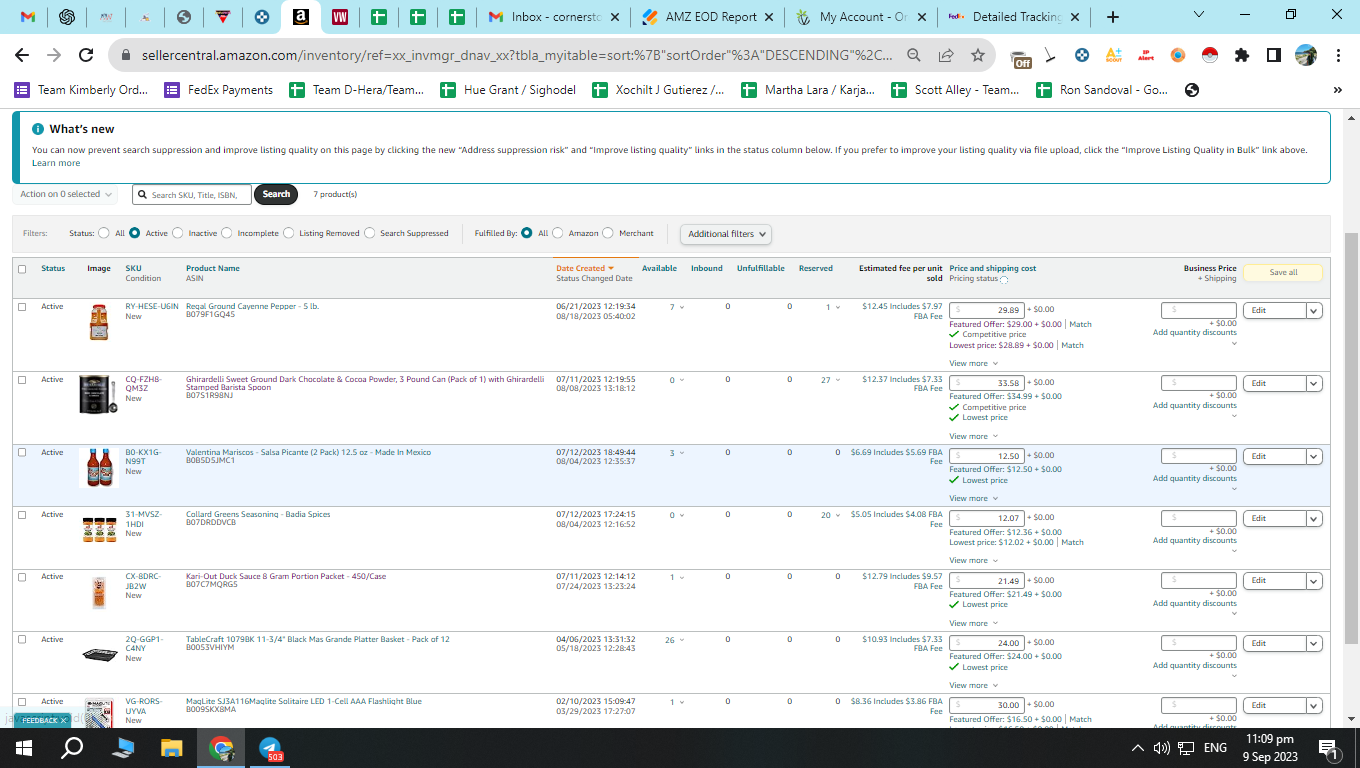Open the Edit dropdown arrow for Regal Cayenne Pepper
The height and width of the screenshot is (768, 1360).
pyautogui.click(x=1314, y=311)
